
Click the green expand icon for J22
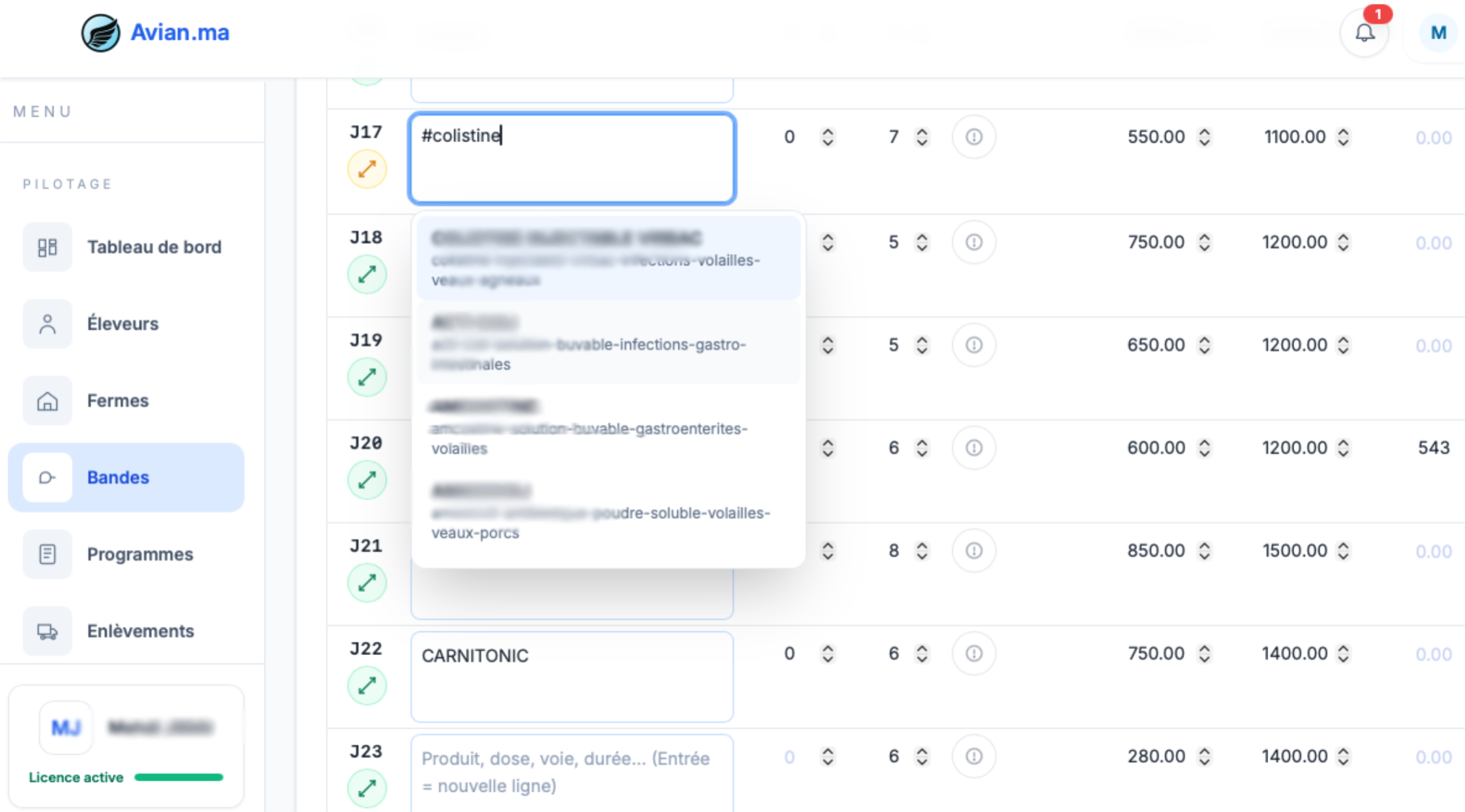pyautogui.click(x=367, y=686)
